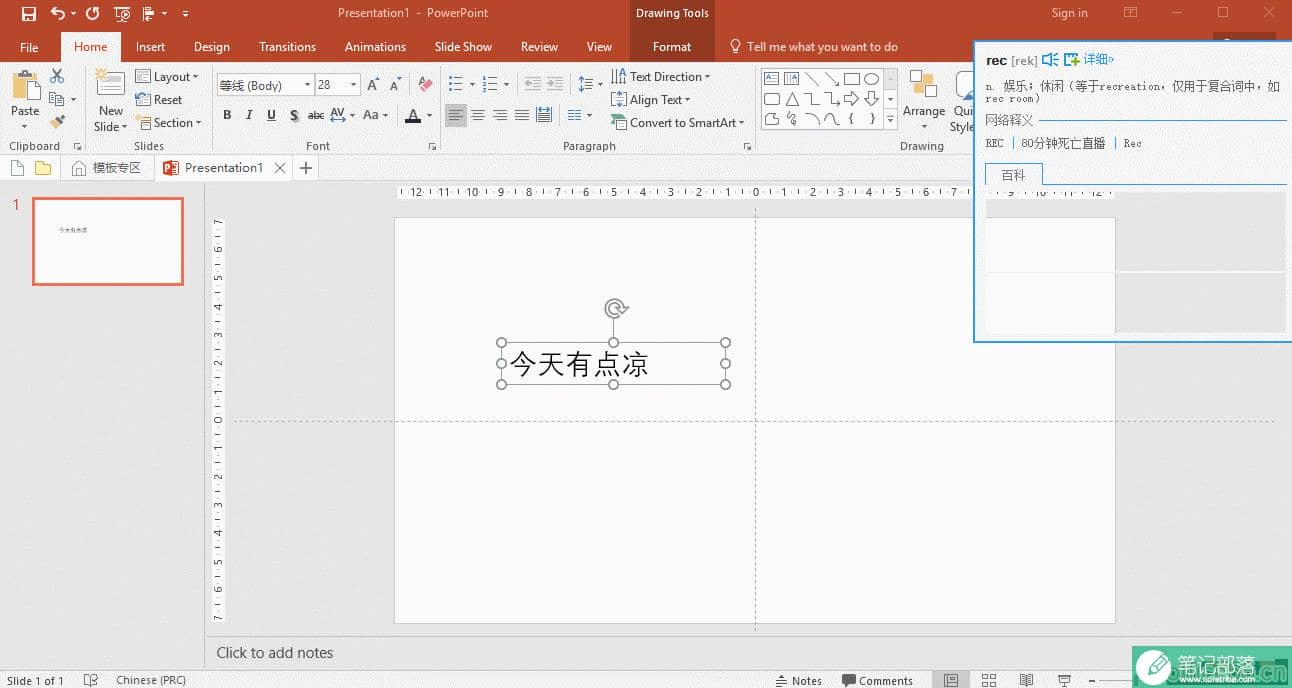Choose the right arrow shape
Viewport: 1292px width, 688px height.
pos(852,99)
